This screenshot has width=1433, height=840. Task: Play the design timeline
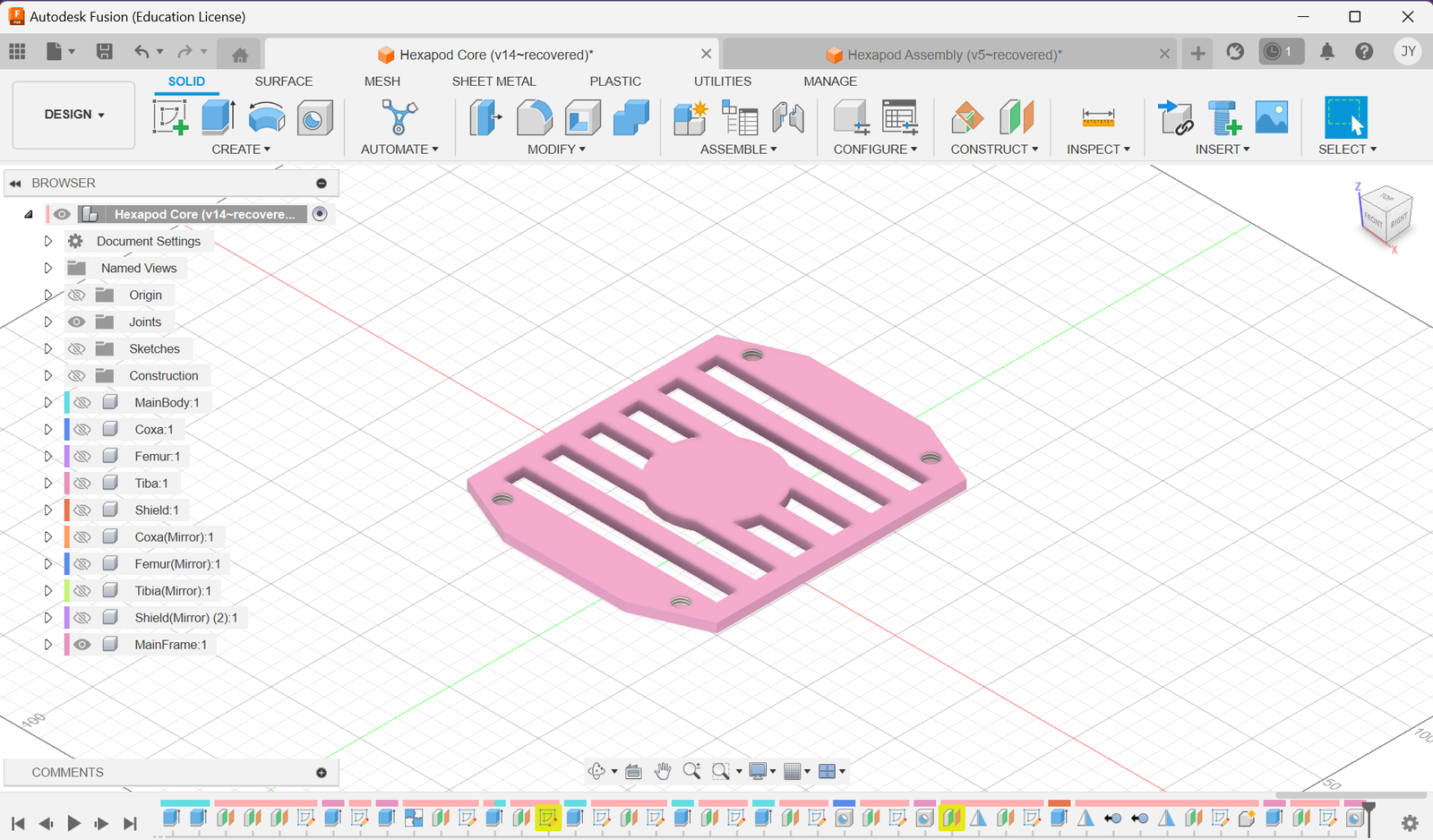(73, 823)
